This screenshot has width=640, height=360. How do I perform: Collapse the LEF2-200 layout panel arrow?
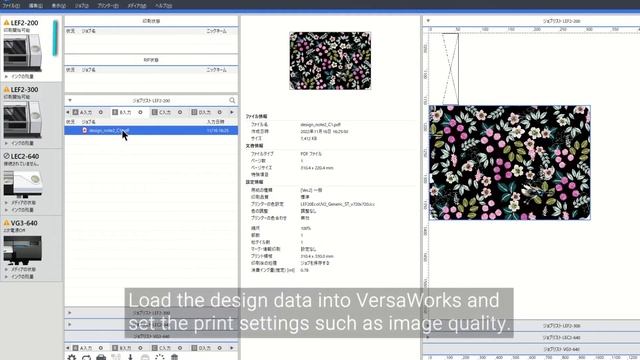[428, 21]
